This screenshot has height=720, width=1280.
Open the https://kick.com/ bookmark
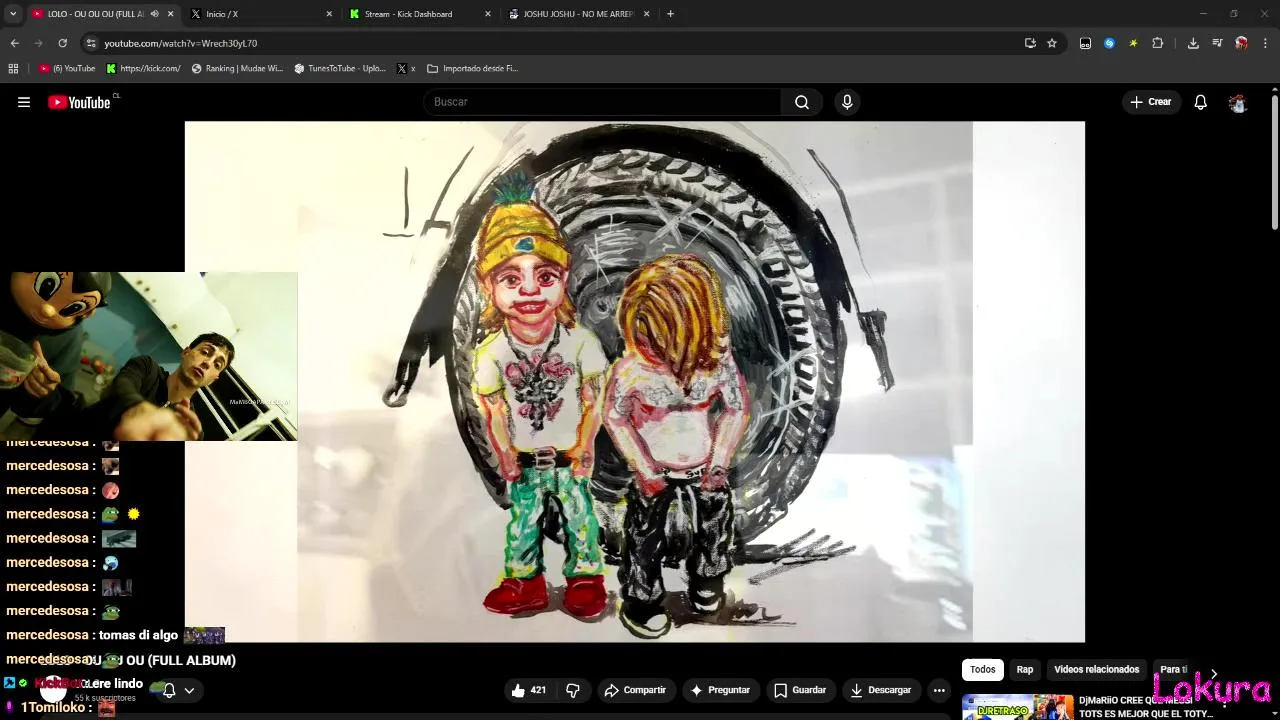tap(143, 69)
